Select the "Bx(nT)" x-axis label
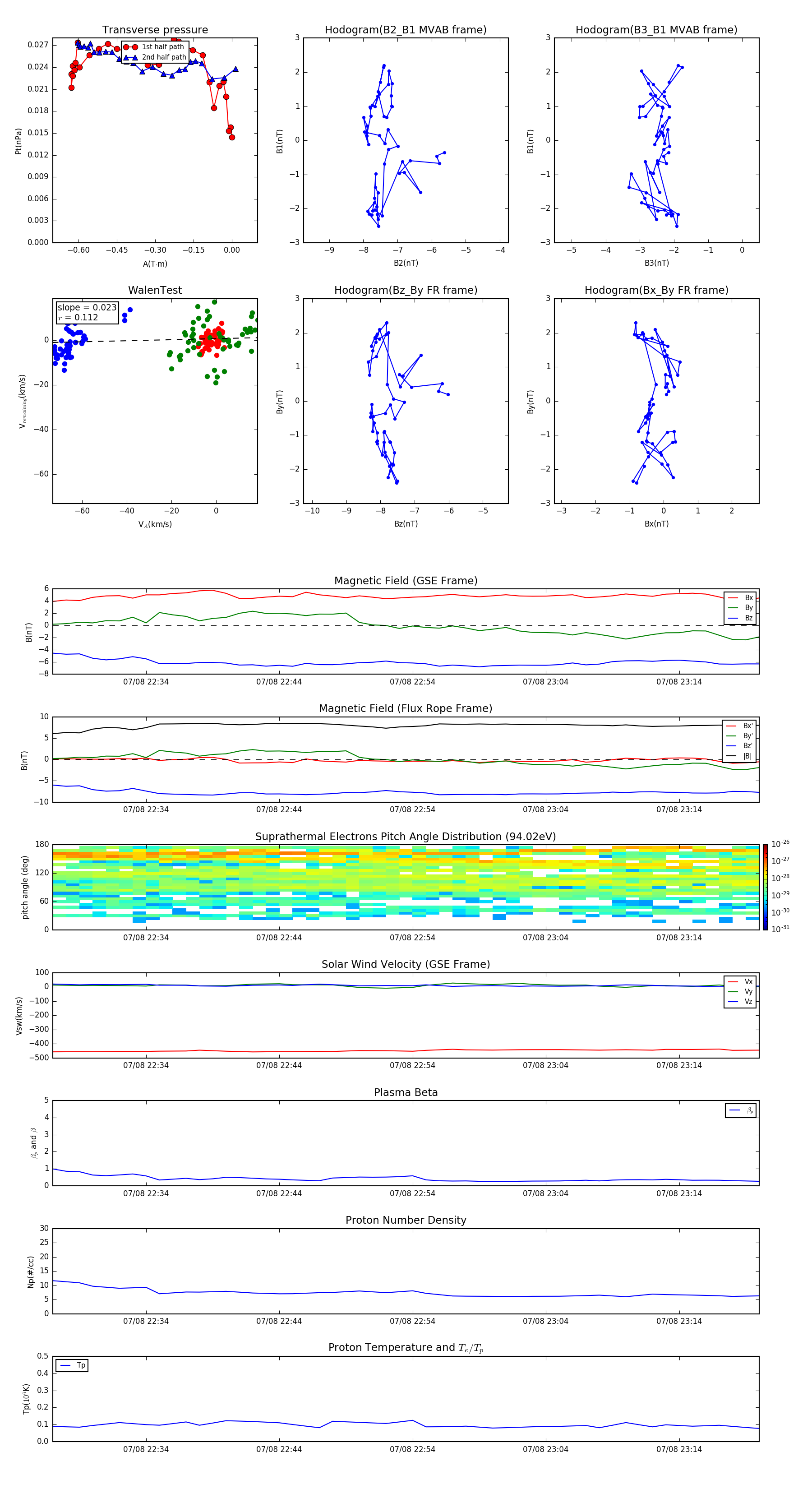This screenshot has width=812, height=1489. (656, 524)
